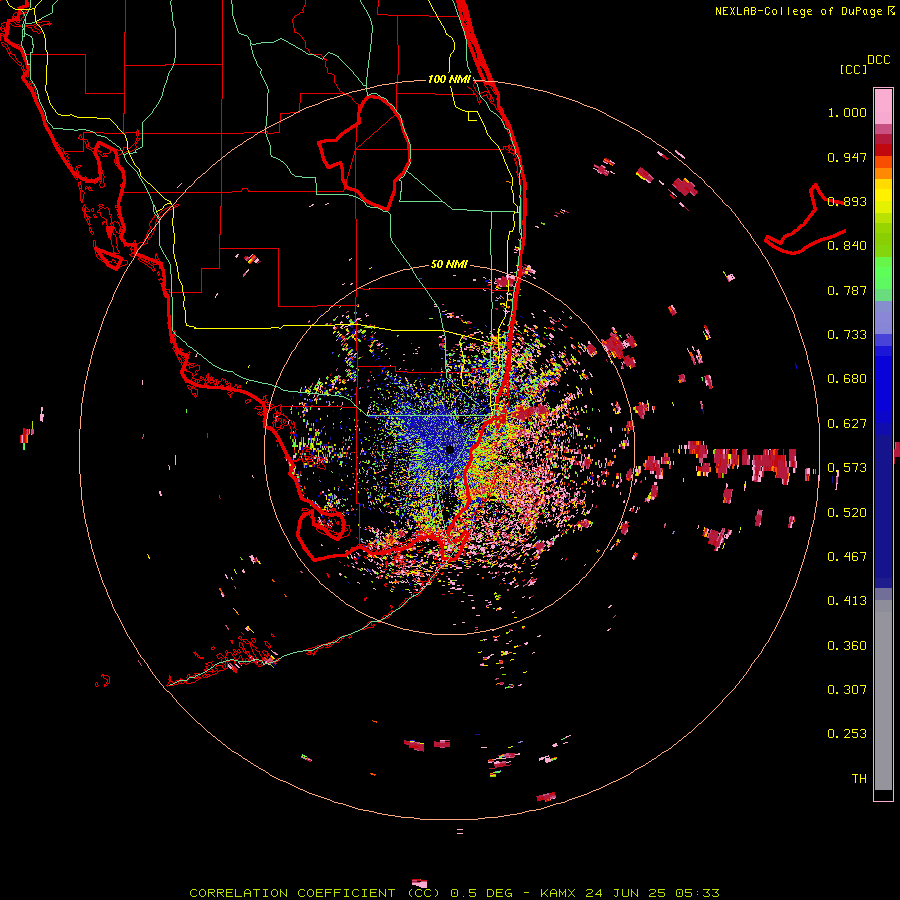The image size is (900, 900).
Task: Click the TH label at the scale bottom
Action: point(859,779)
